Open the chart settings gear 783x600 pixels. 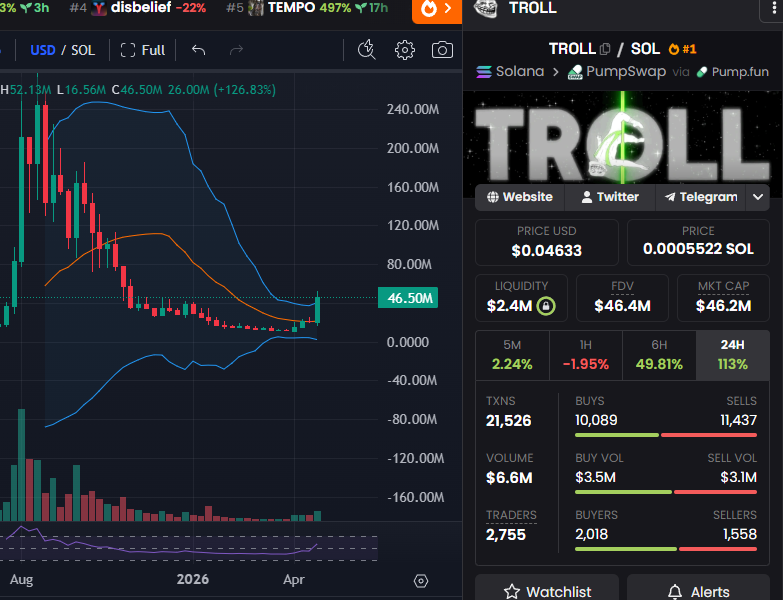click(x=404, y=50)
